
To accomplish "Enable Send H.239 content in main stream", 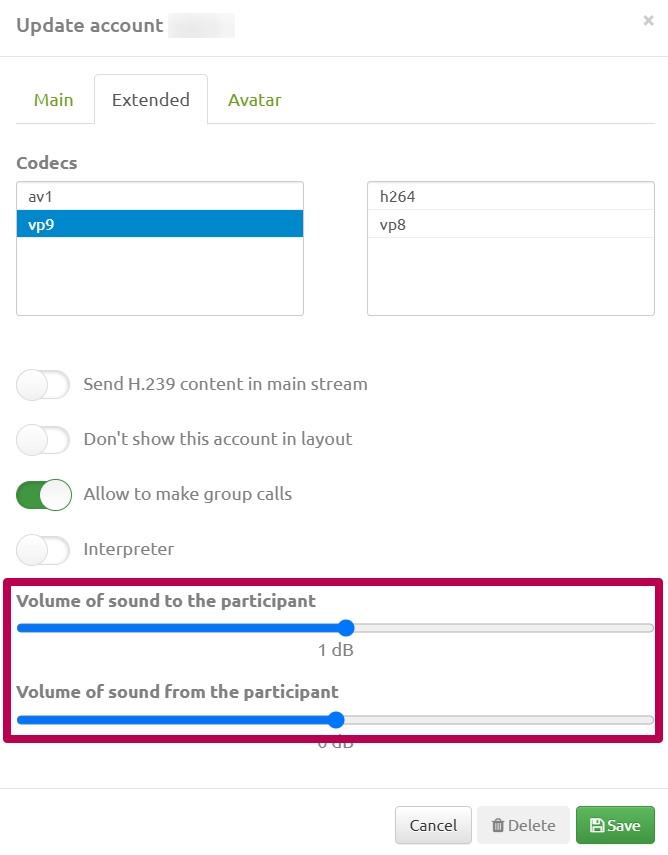I will click(42, 384).
